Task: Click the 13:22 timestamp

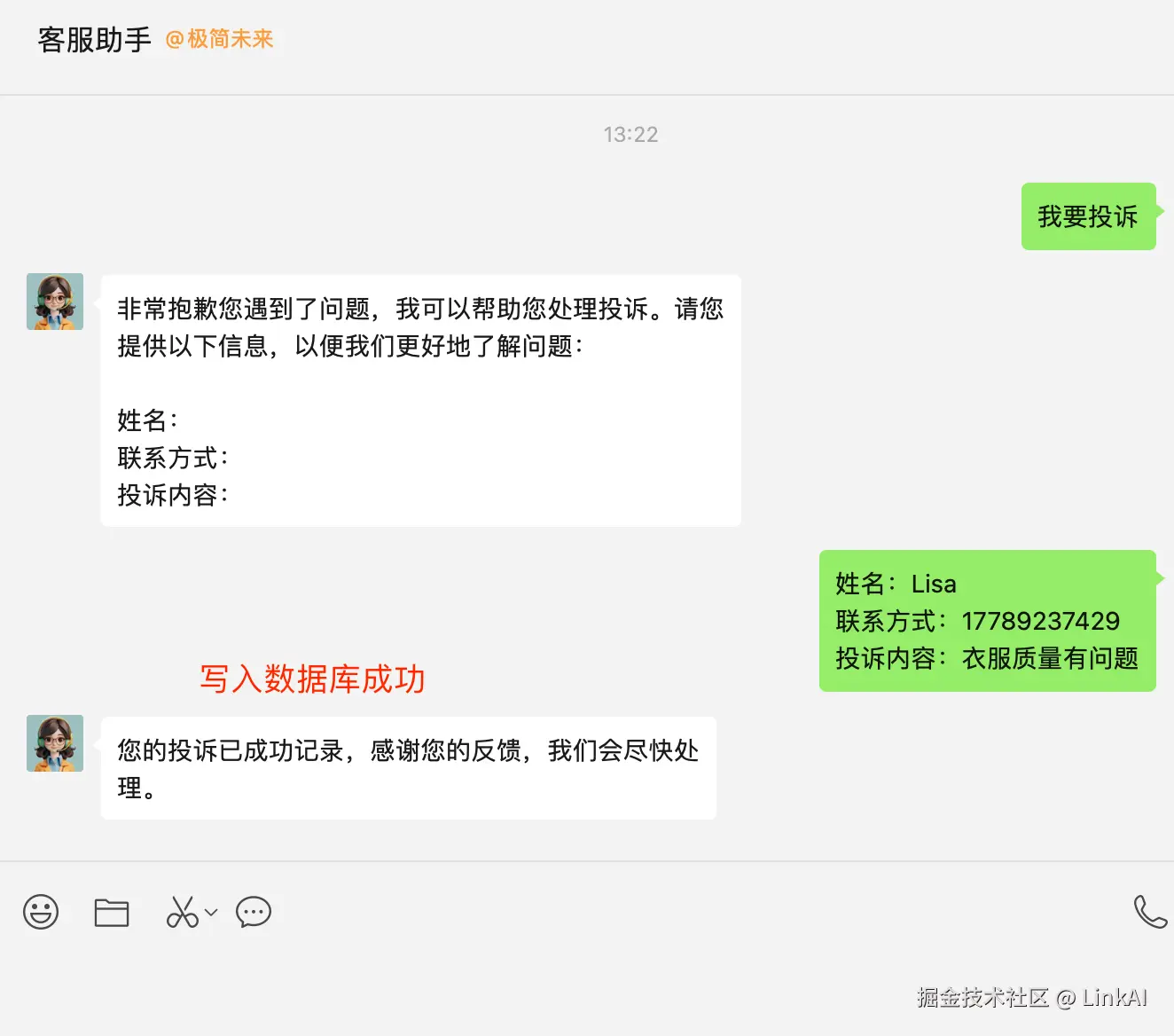Action: coord(630,134)
